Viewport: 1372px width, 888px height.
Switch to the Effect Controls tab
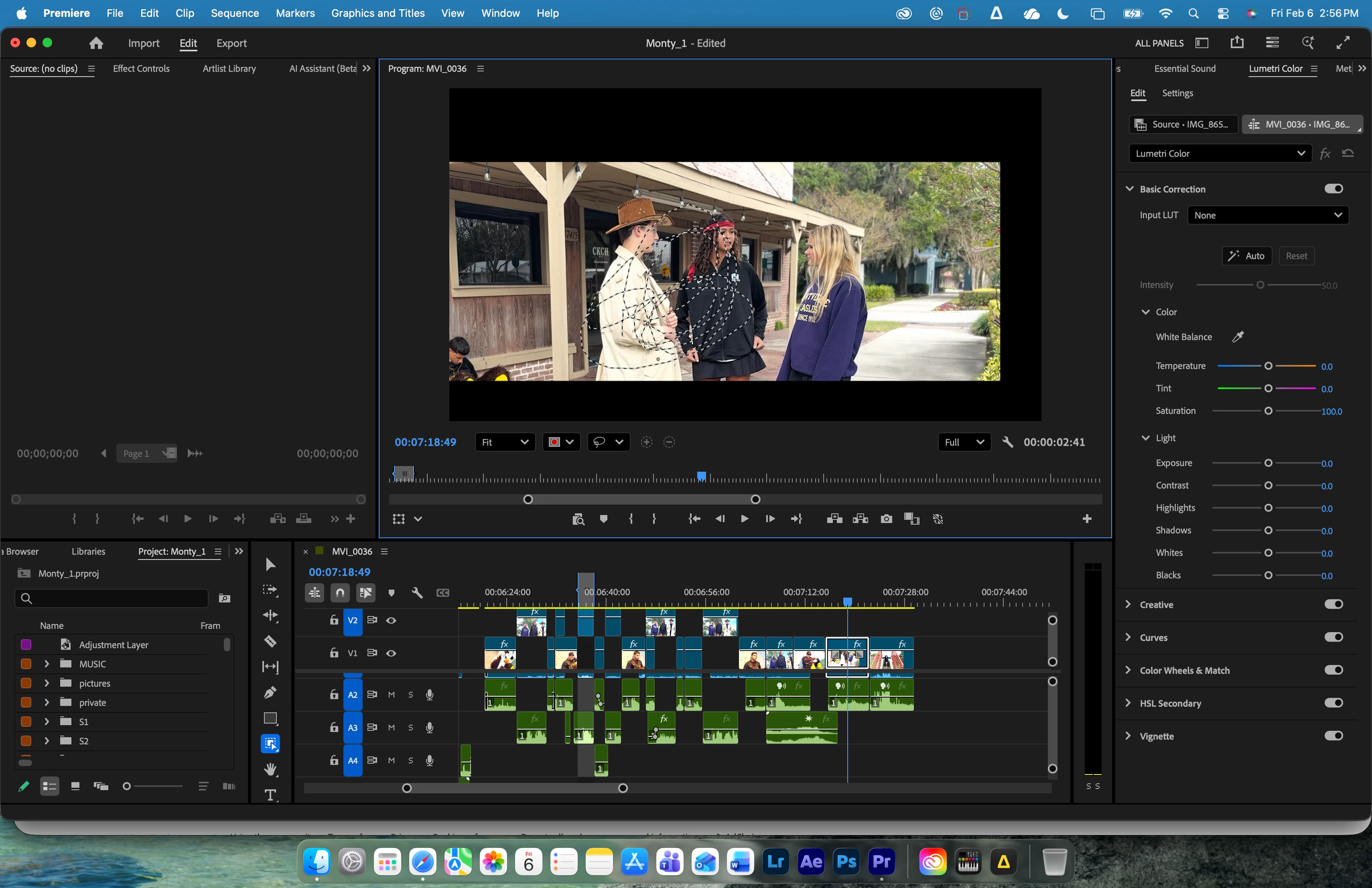click(141, 69)
